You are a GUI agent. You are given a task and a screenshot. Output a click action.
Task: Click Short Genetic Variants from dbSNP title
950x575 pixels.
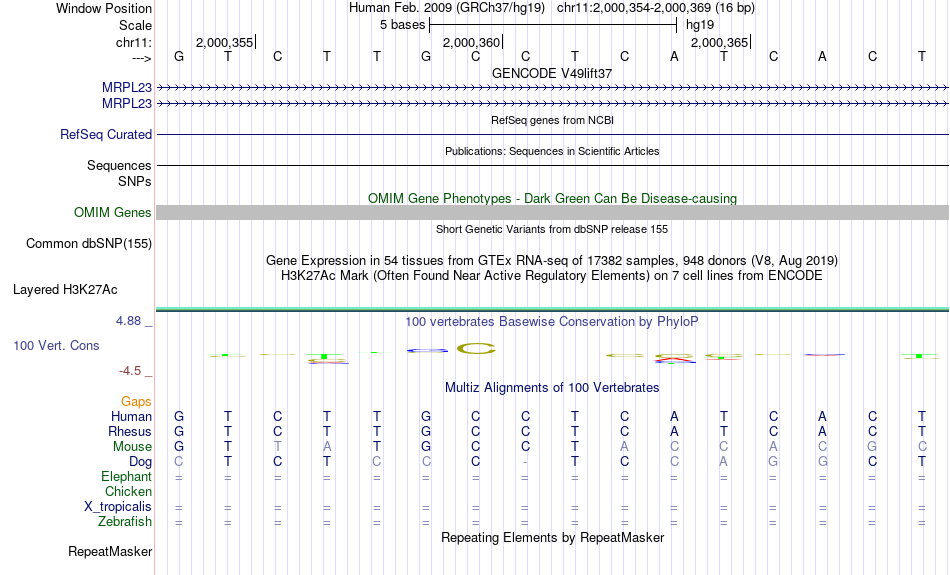pyautogui.click(x=552, y=229)
